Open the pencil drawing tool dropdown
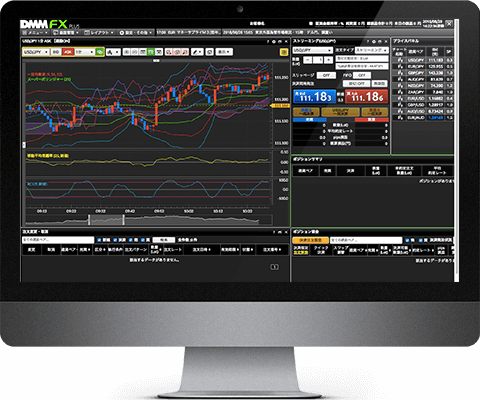Image resolution: width=480 pixels, height=400 pixels. [x=197, y=52]
